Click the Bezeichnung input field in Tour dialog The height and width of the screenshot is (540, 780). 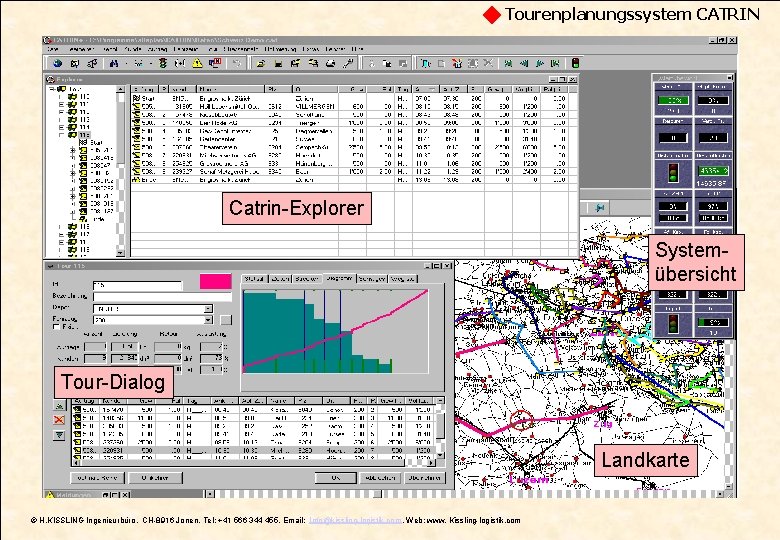click(x=162, y=297)
